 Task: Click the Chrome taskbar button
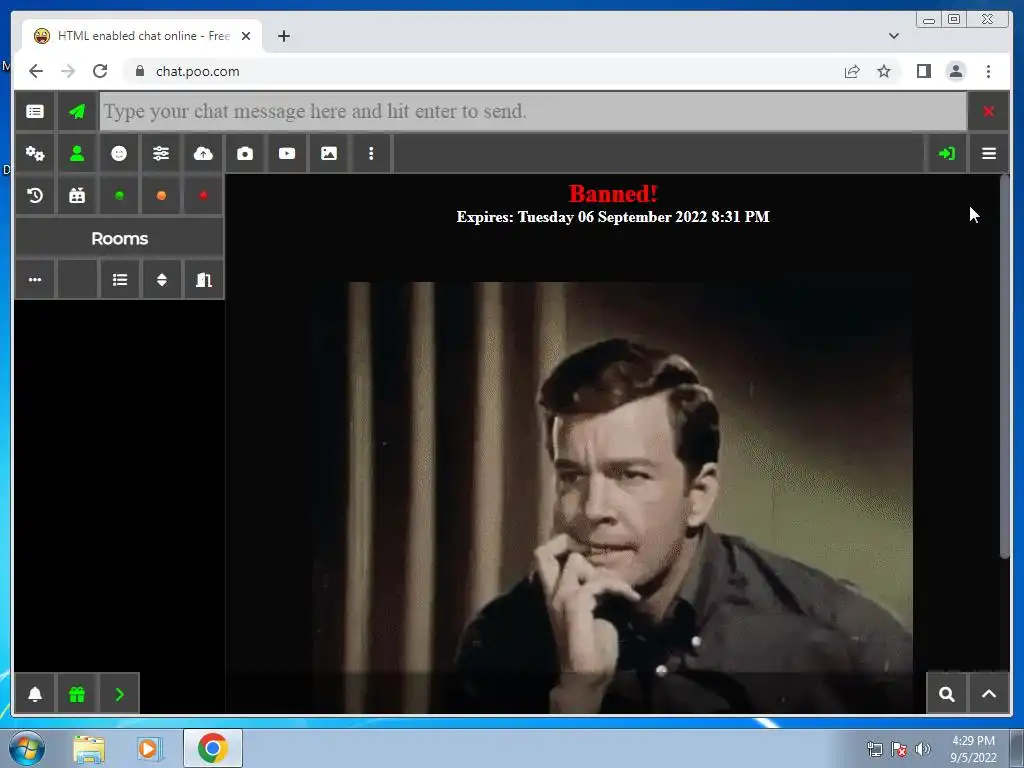point(213,748)
